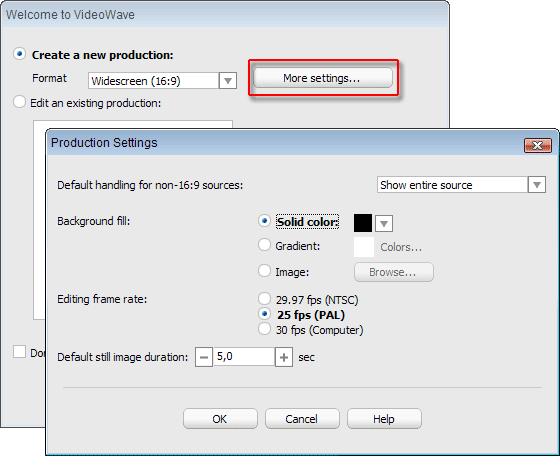The width and height of the screenshot is (560, 456).
Task: Choose 25 fps (PAL) frame rate
Action: point(264,314)
